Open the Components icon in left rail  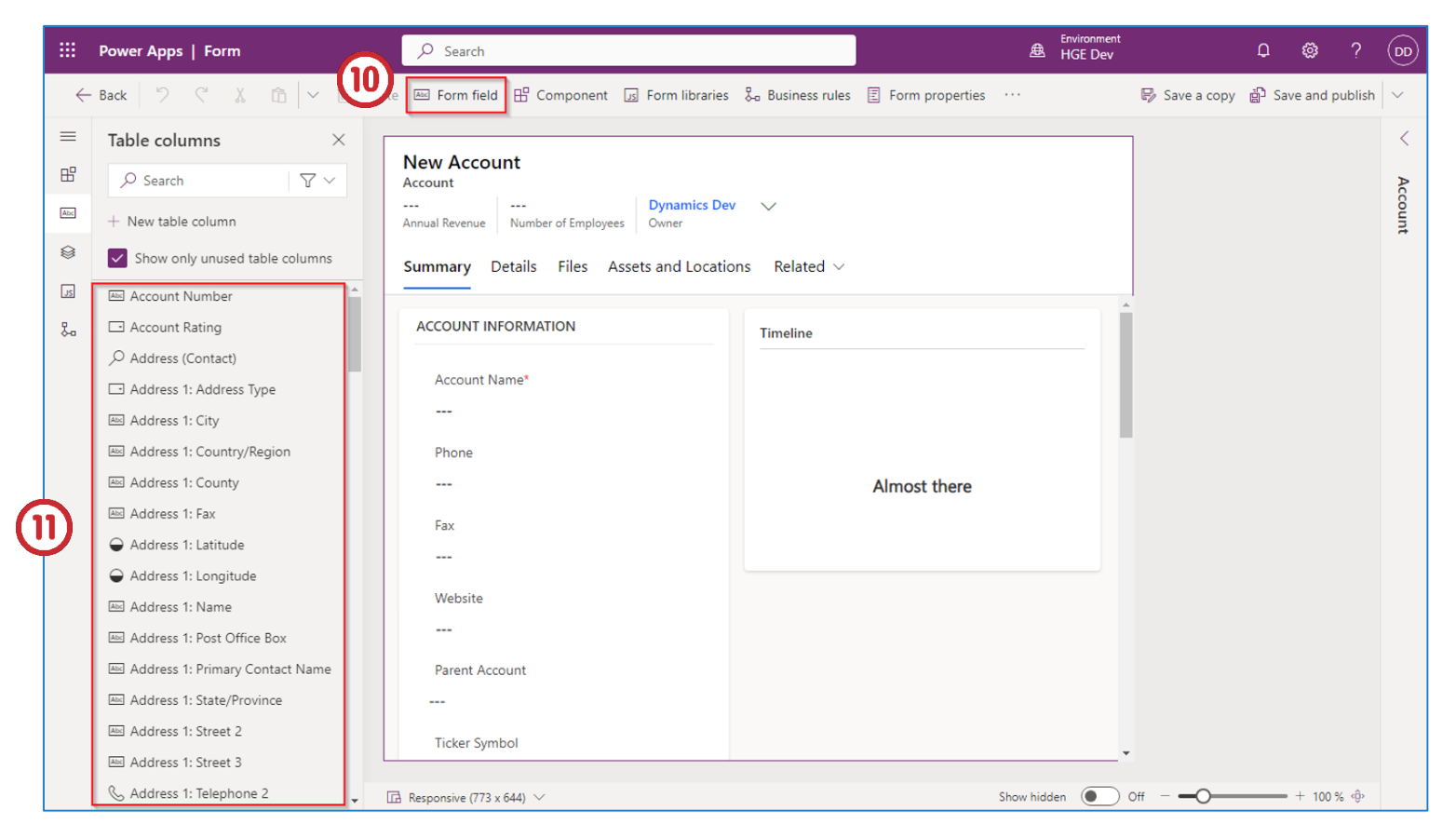[68, 175]
